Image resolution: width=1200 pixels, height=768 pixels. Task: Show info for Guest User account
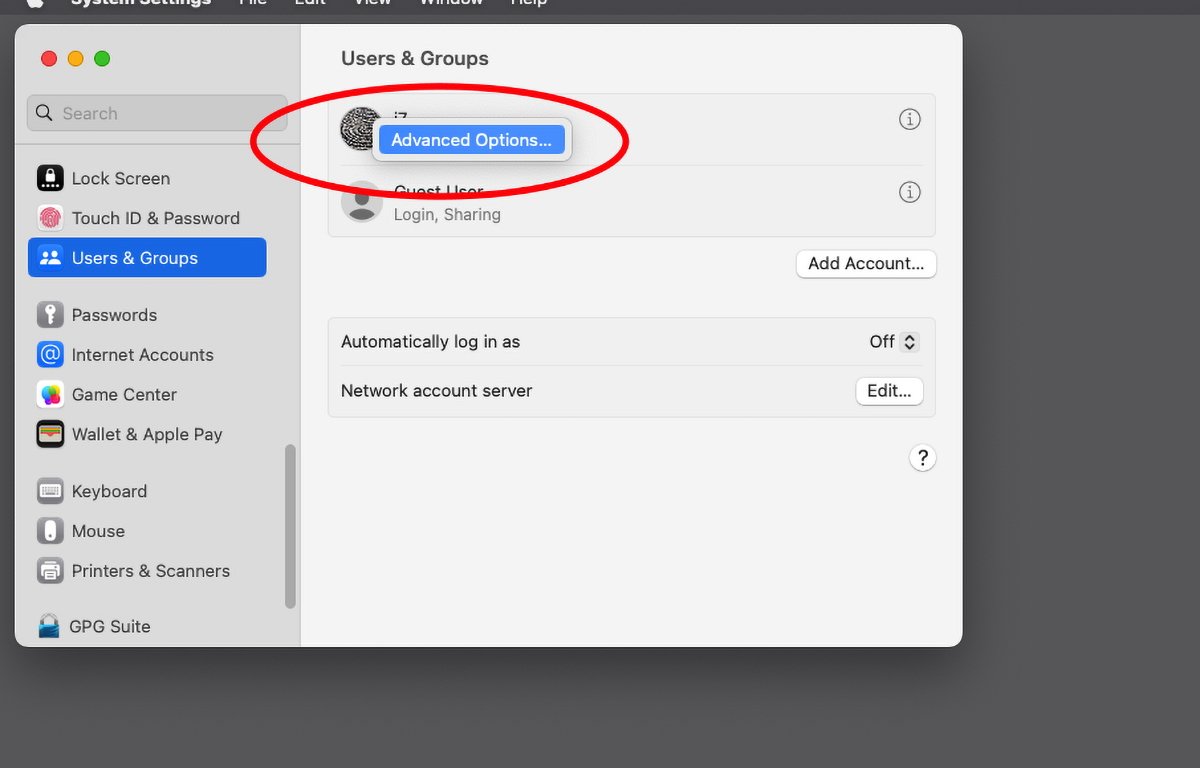[x=909, y=192]
